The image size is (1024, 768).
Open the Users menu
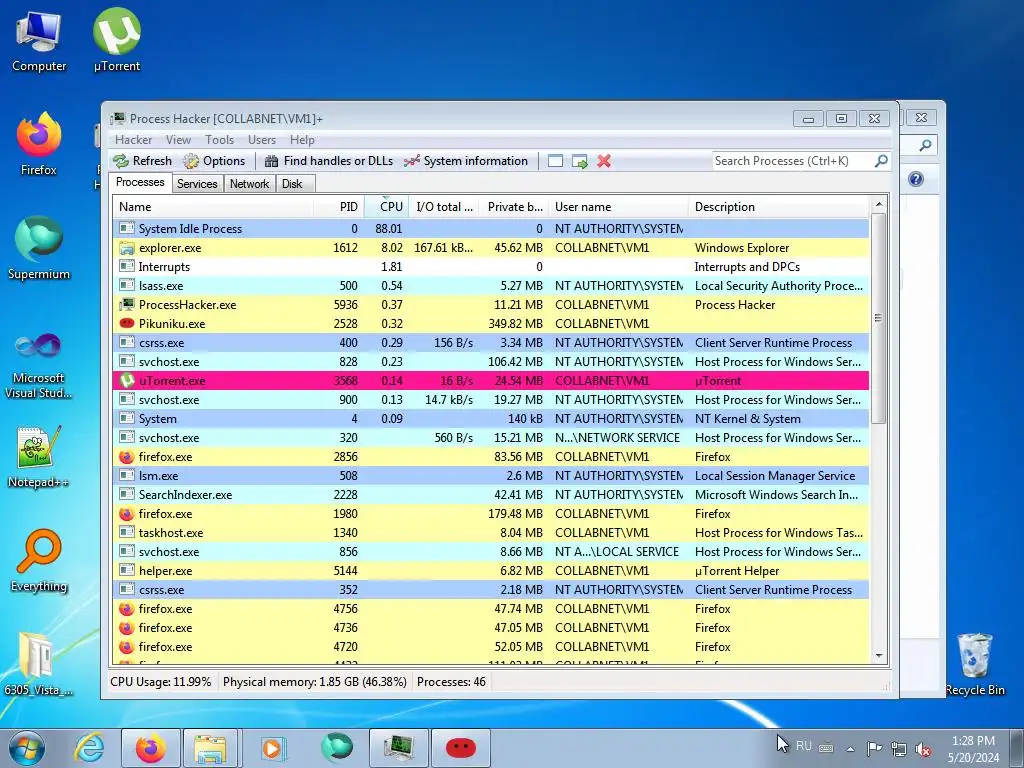(262, 140)
